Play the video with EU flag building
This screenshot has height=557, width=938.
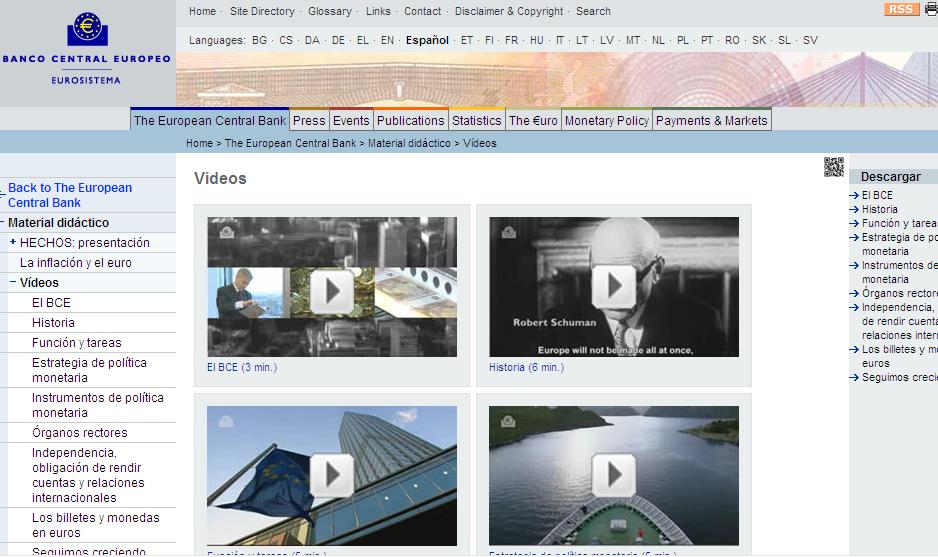point(331,475)
